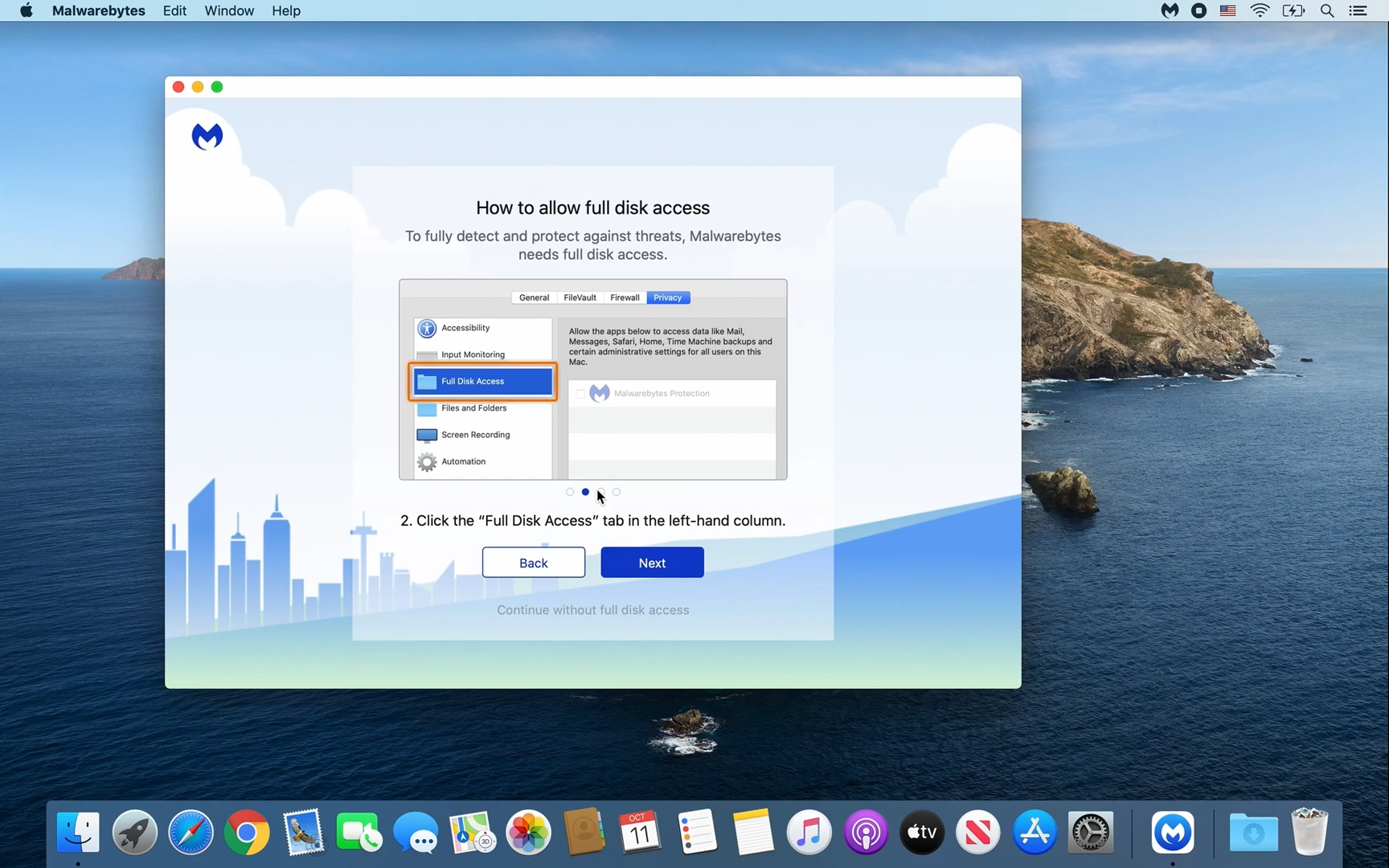Close the Malwarebytes window

coord(178,87)
